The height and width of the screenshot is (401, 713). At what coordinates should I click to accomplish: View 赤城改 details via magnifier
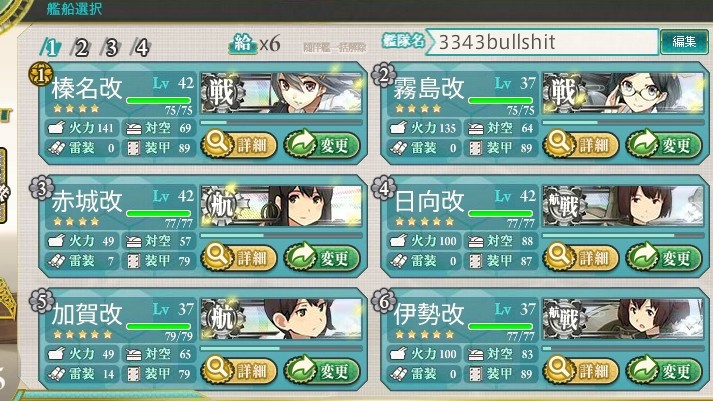pos(240,258)
